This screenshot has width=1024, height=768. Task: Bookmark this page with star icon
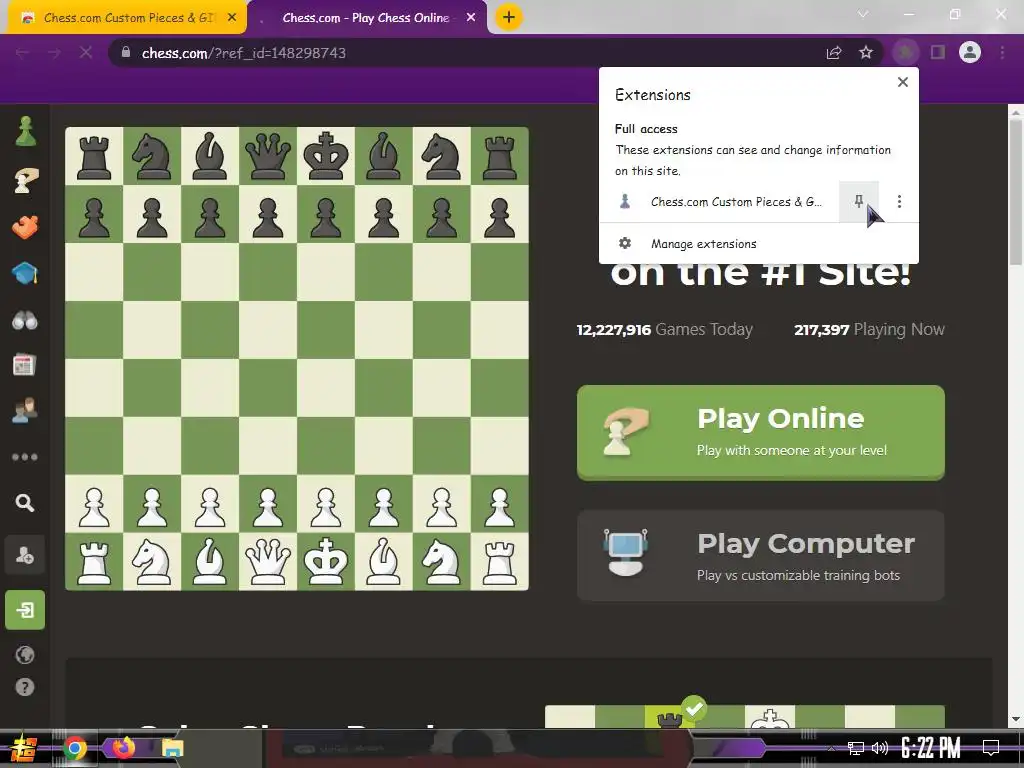[x=866, y=53]
